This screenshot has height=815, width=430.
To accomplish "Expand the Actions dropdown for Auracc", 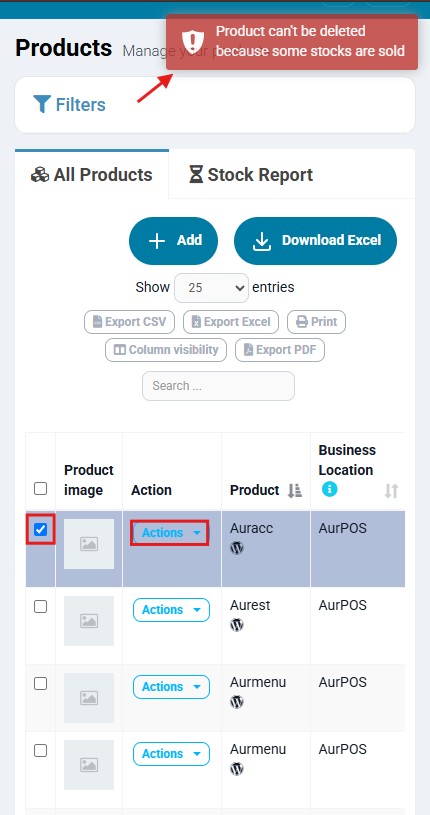I will click(171, 533).
